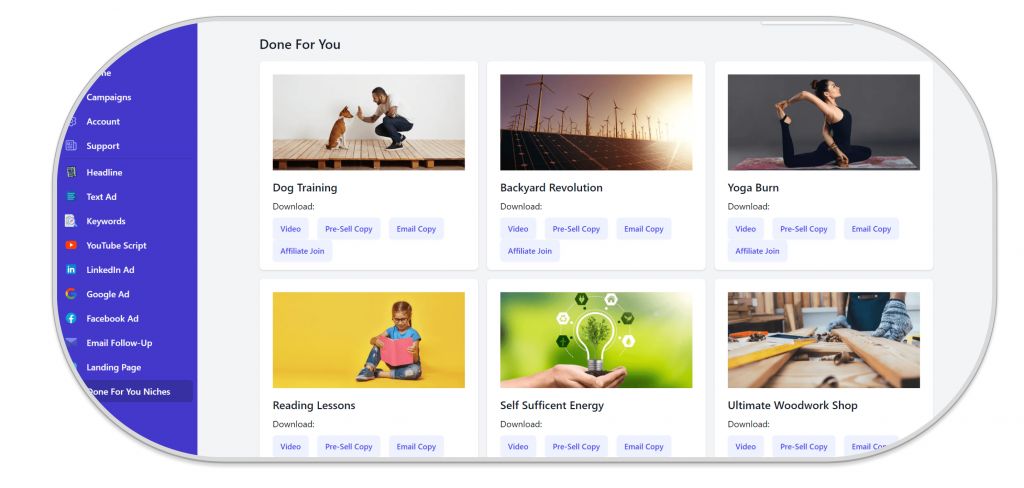Click the Self Sufficent Energy lightbulb image
1024x488 pixels.
[x=596, y=340]
